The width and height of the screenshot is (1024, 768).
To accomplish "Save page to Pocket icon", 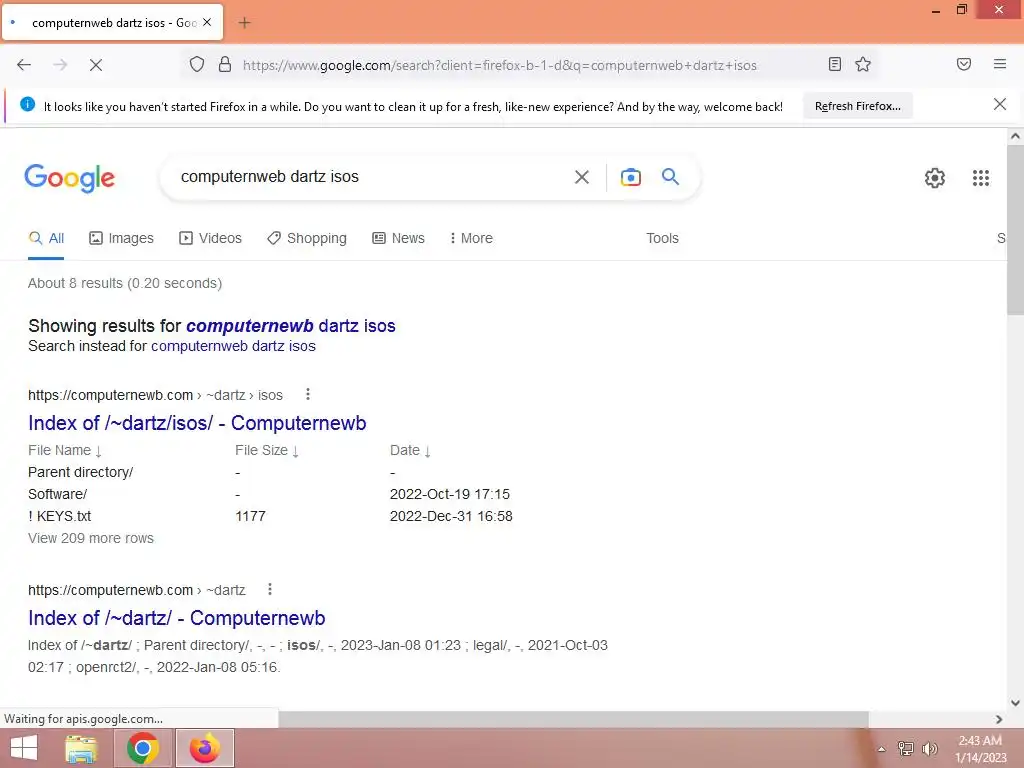I will pos(963,64).
